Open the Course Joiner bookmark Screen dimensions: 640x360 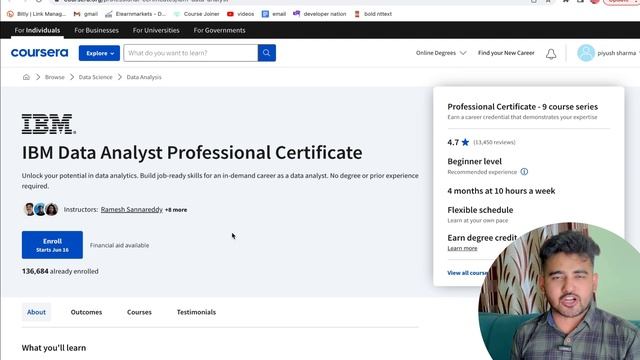coord(197,14)
